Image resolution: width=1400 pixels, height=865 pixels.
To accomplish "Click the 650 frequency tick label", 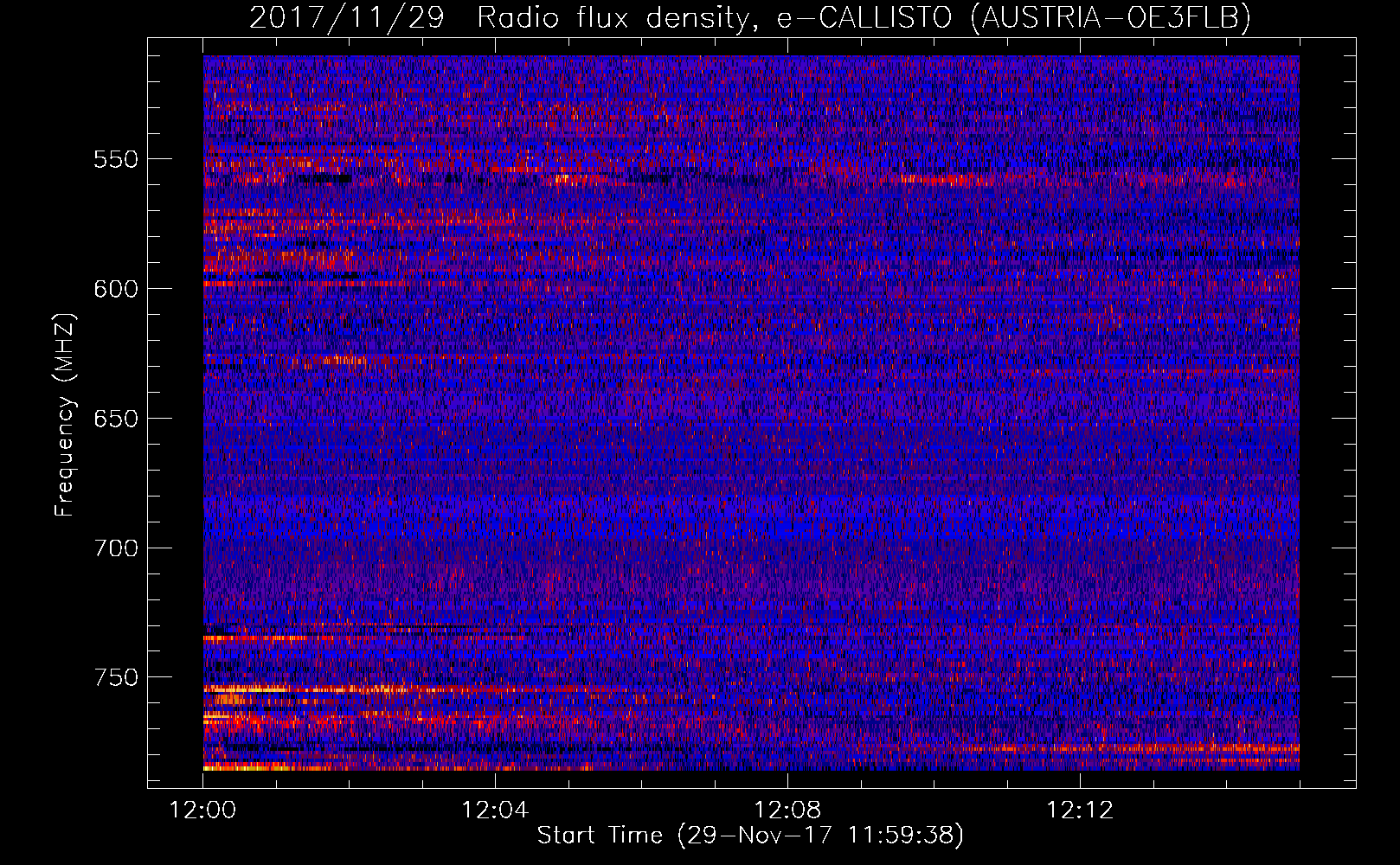I will (x=116, y=419).
